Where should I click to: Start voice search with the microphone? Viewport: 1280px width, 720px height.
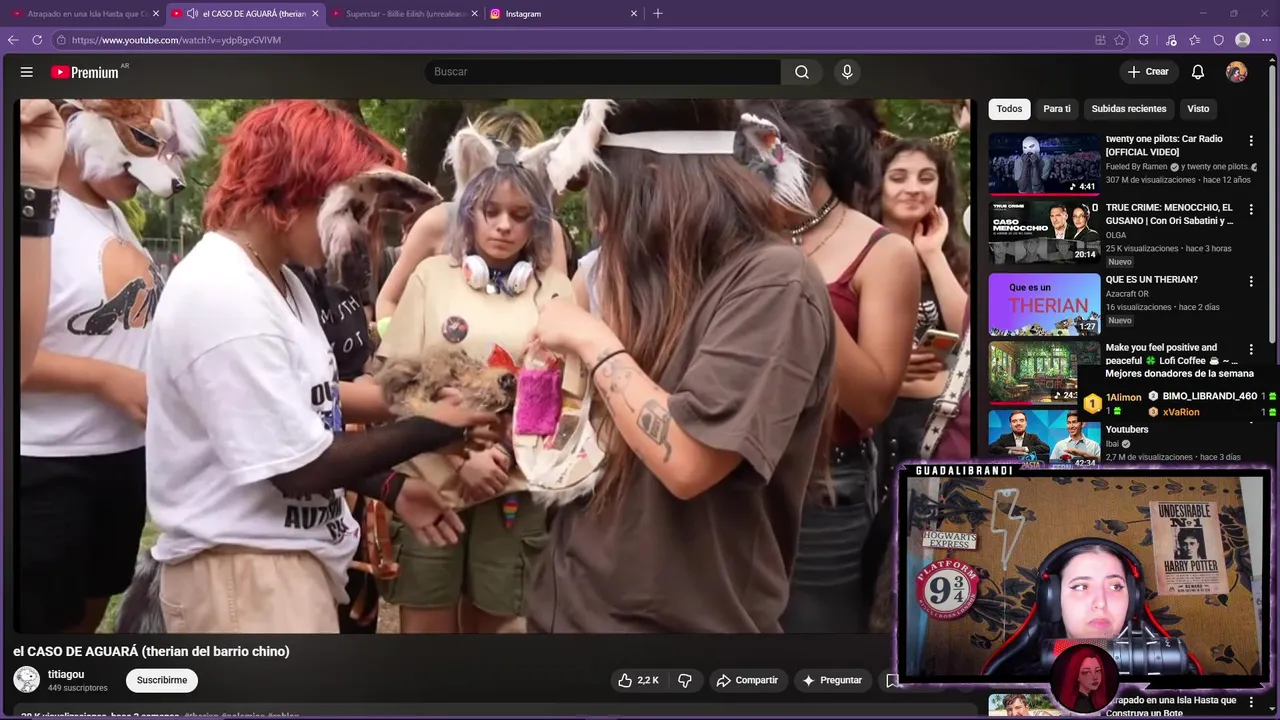847,72
